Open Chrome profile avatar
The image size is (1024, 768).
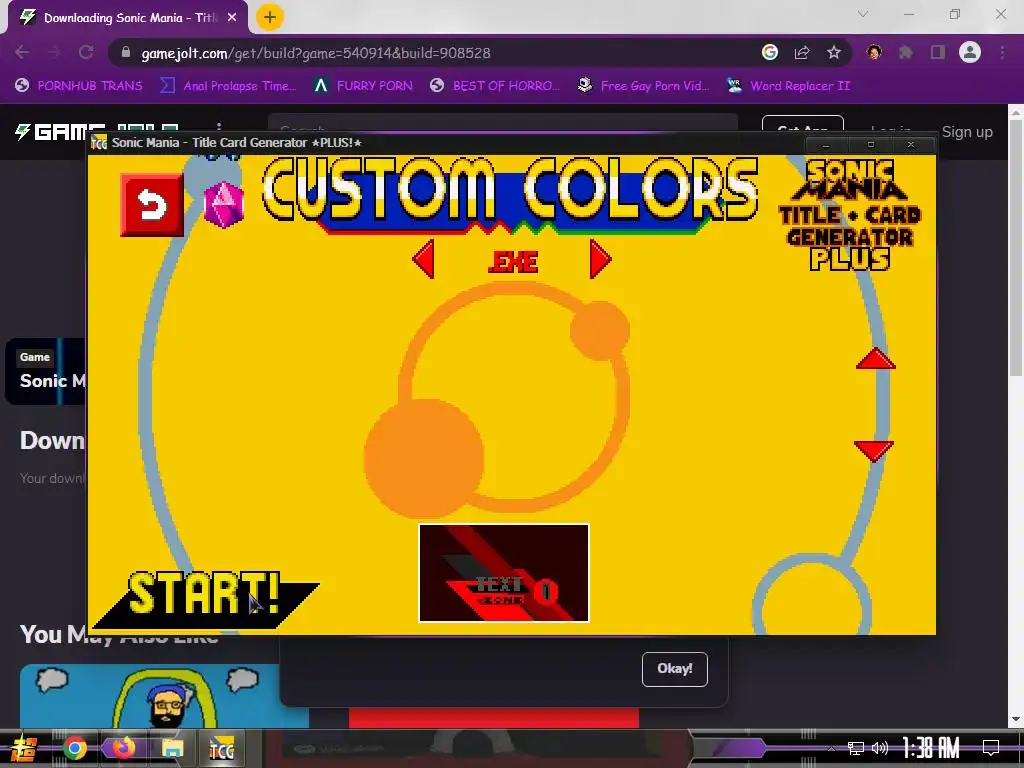970,52
